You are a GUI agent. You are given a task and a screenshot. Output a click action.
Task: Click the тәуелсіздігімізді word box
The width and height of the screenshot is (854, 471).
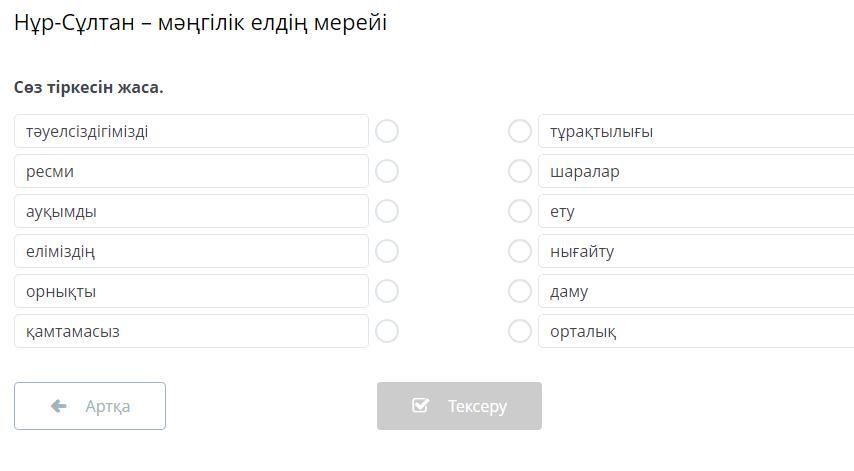coord(191,131)
